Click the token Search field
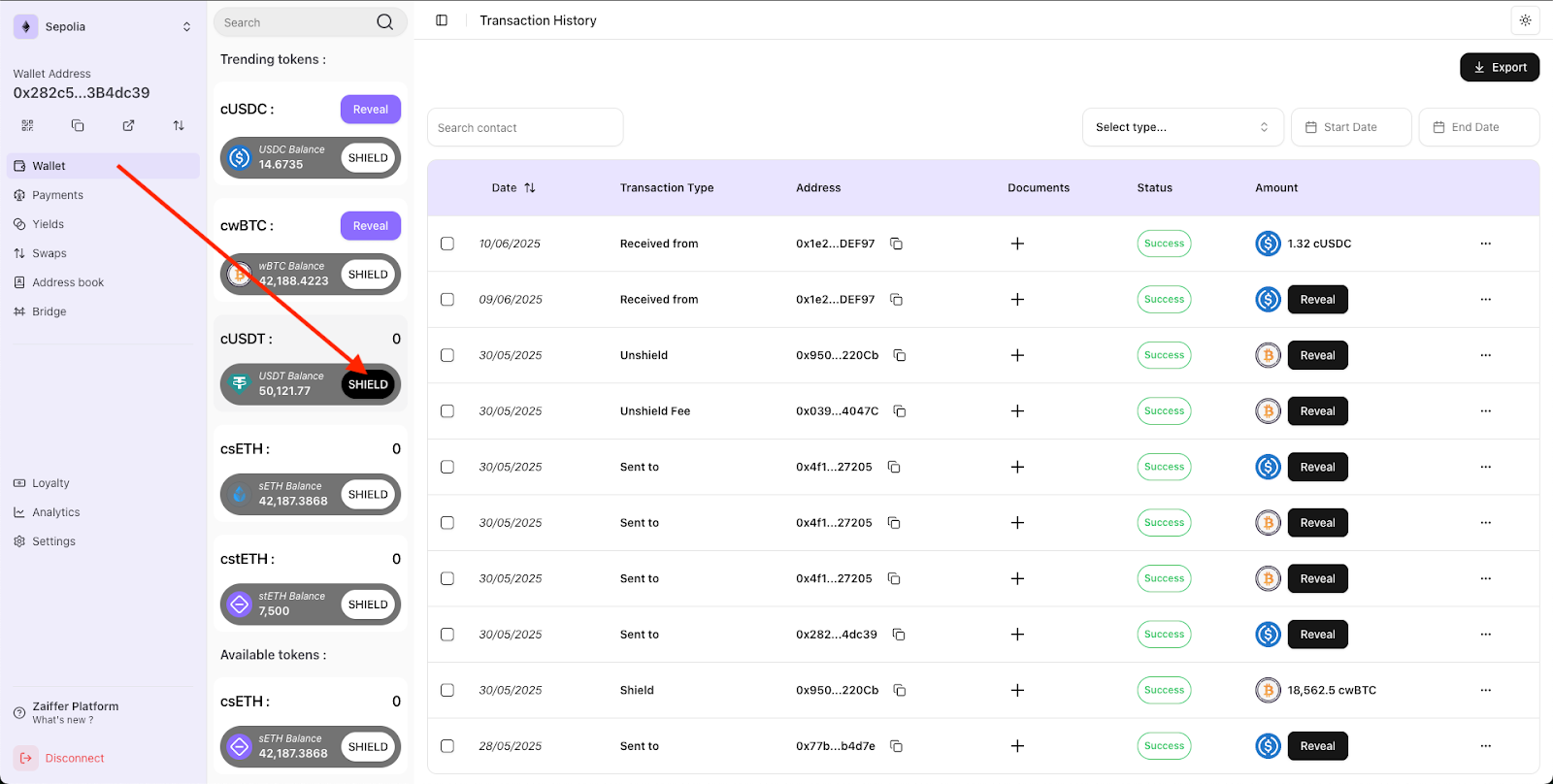The height and width of the screenshot is (784, 1553). 310,22
